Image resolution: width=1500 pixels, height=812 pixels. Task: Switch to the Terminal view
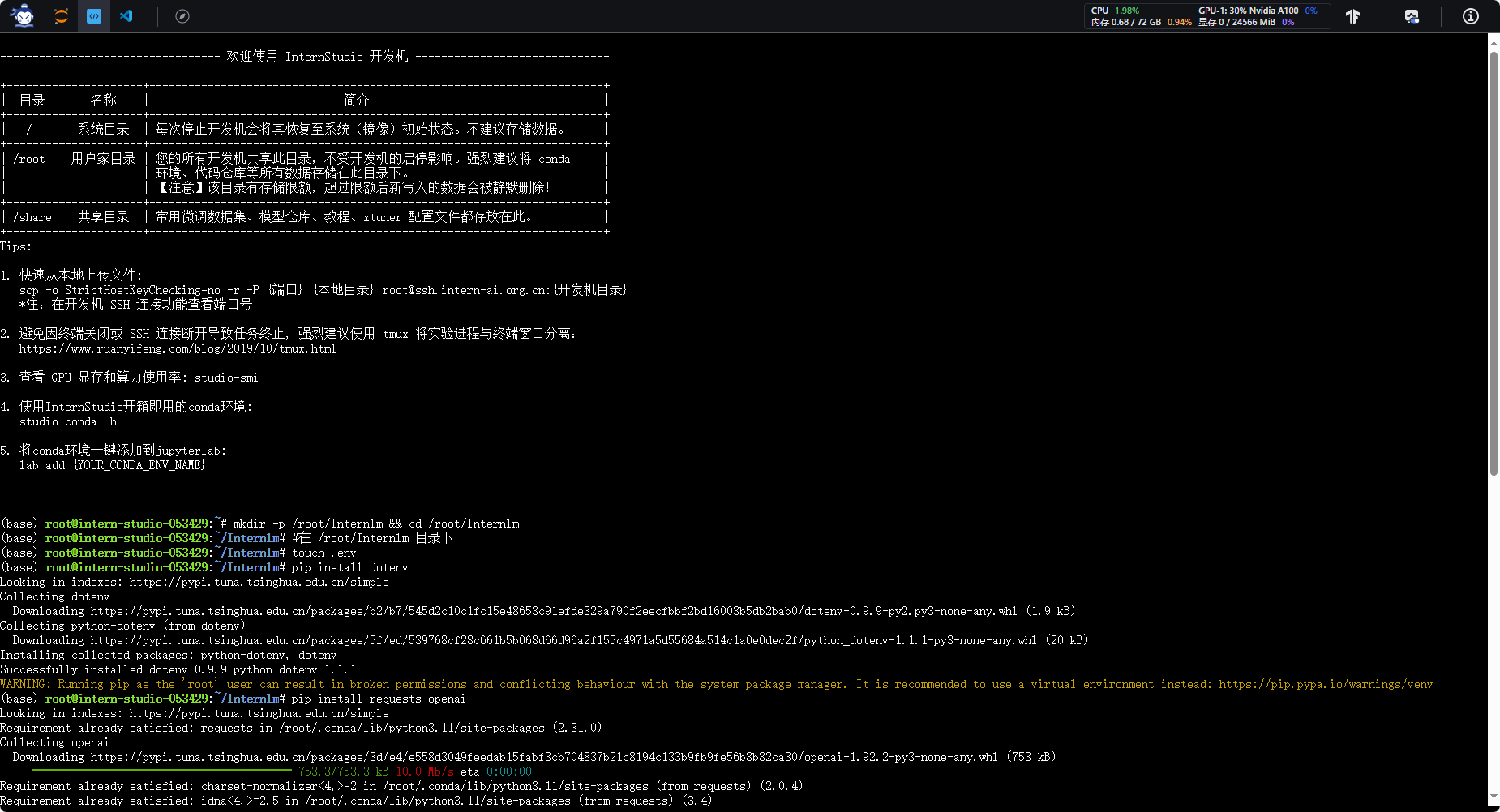tap(94, 16)
